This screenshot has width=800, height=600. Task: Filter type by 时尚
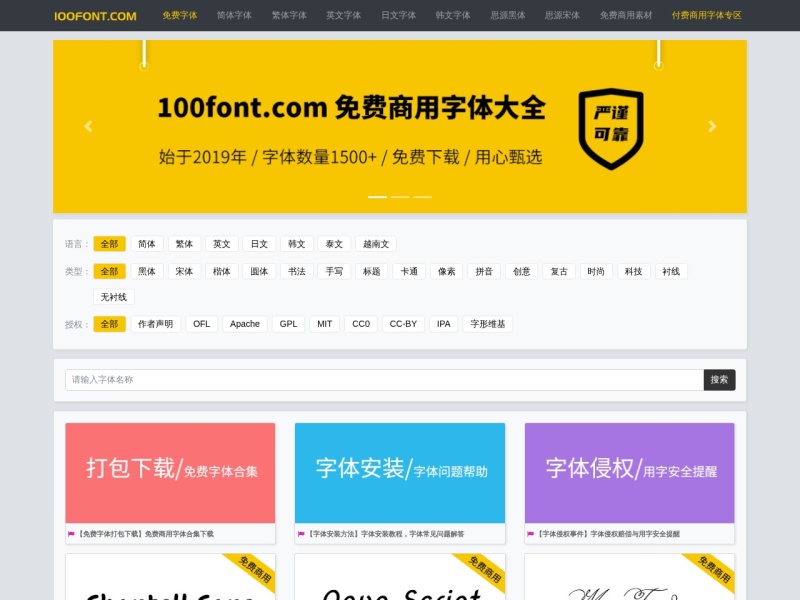[x=596, y=271]
